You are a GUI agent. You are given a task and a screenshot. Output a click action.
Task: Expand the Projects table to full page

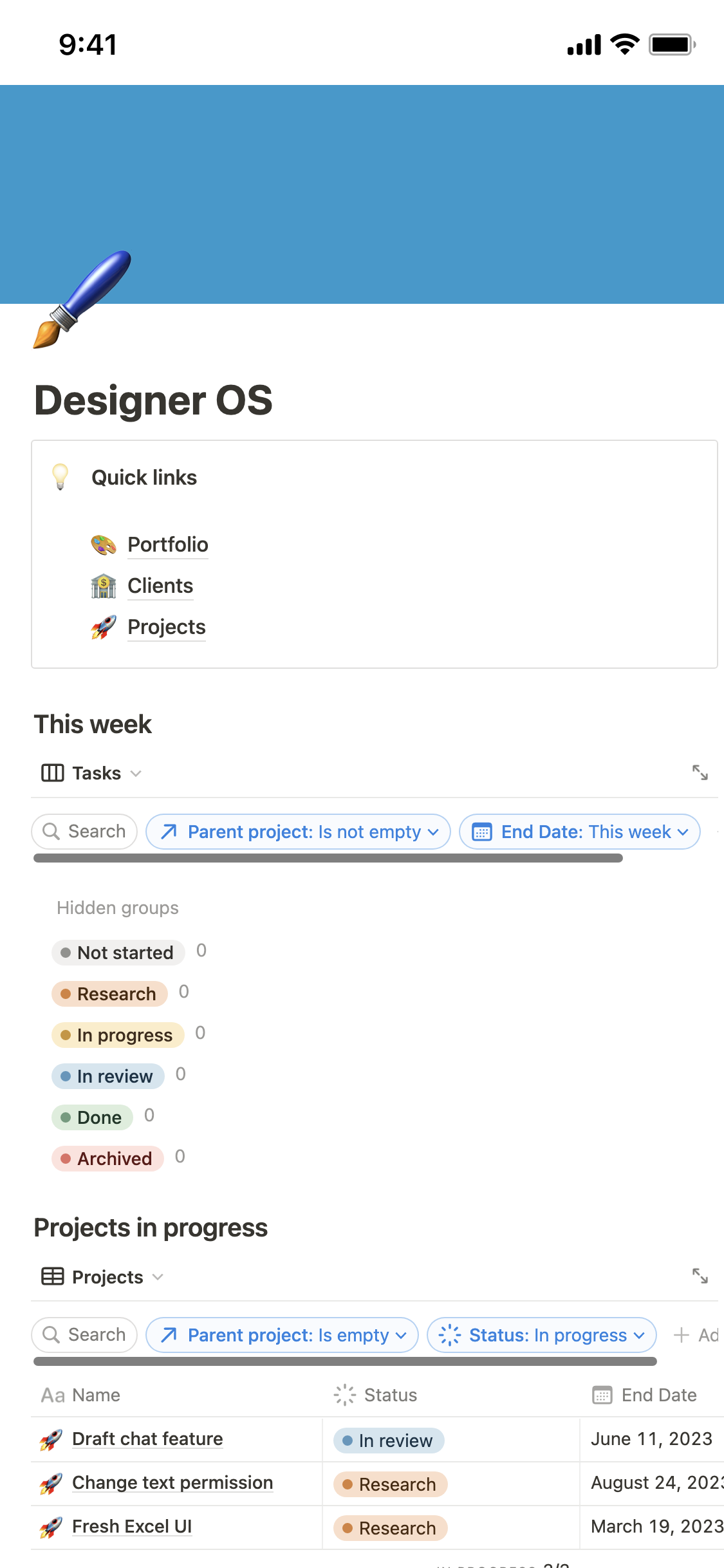pyautogui.click(x=700, y=1276)
